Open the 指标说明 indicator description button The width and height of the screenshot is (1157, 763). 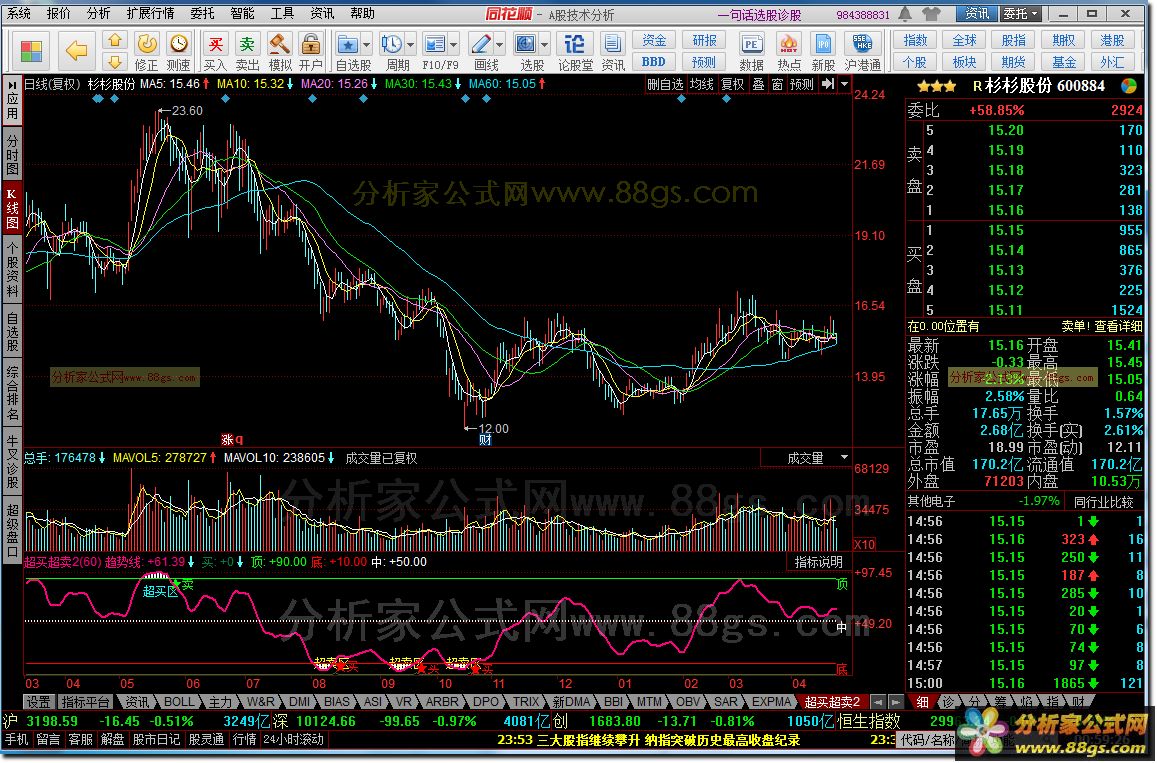coord(818,562)
